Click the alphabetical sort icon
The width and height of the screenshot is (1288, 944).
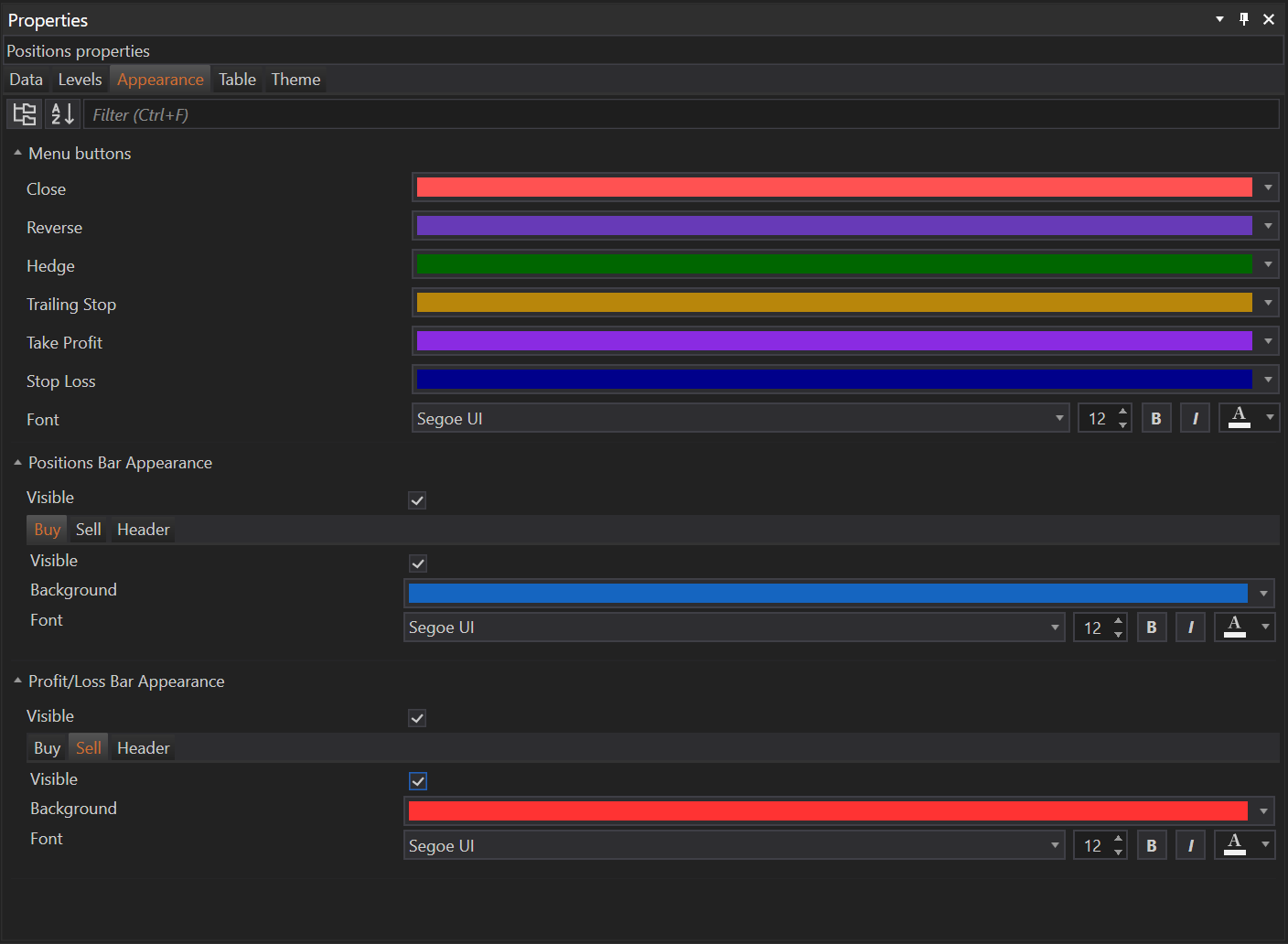click(x=62, y=114)
